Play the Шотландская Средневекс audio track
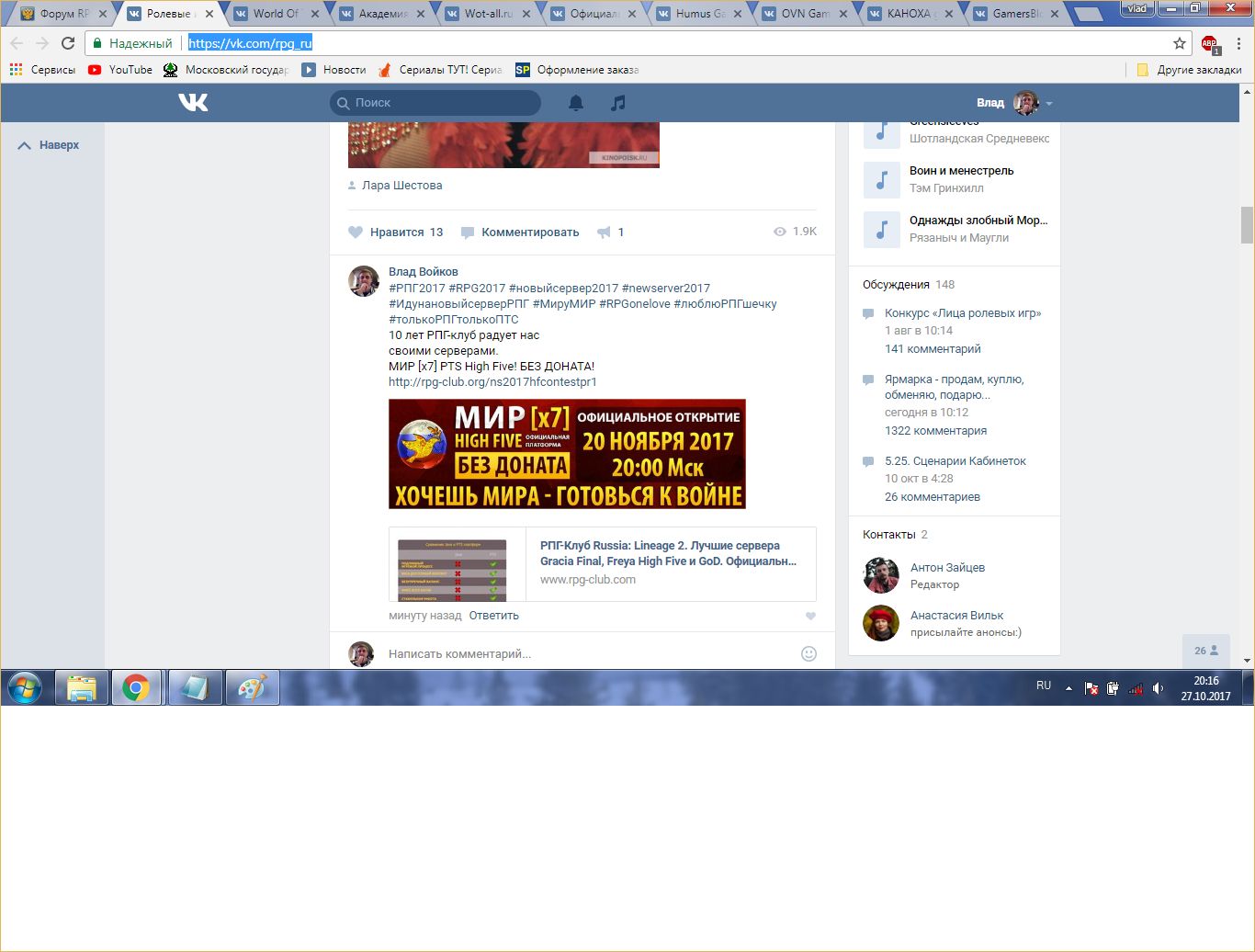 click(x=881, y=134)
